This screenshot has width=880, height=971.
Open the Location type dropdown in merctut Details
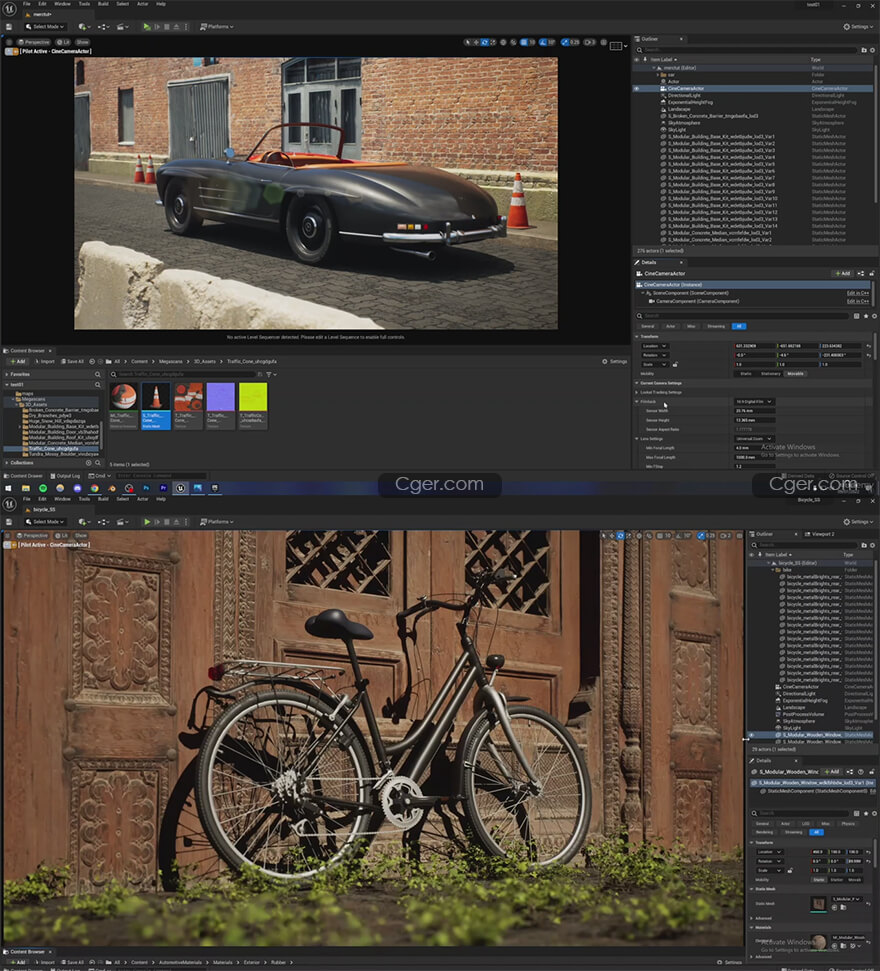[654, 346]
